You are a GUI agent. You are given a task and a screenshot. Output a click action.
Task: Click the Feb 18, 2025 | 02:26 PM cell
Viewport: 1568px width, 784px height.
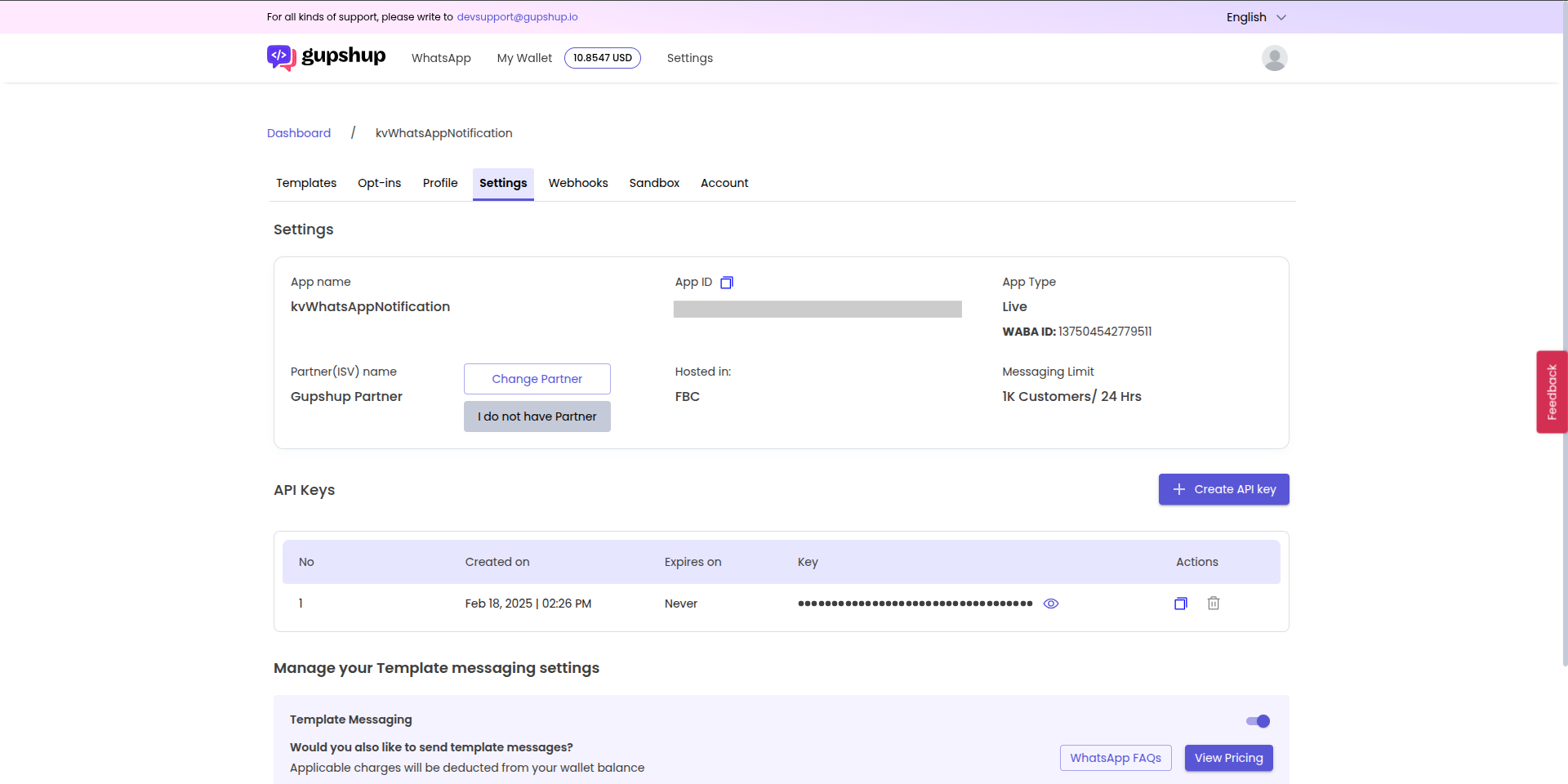point(528,604)
